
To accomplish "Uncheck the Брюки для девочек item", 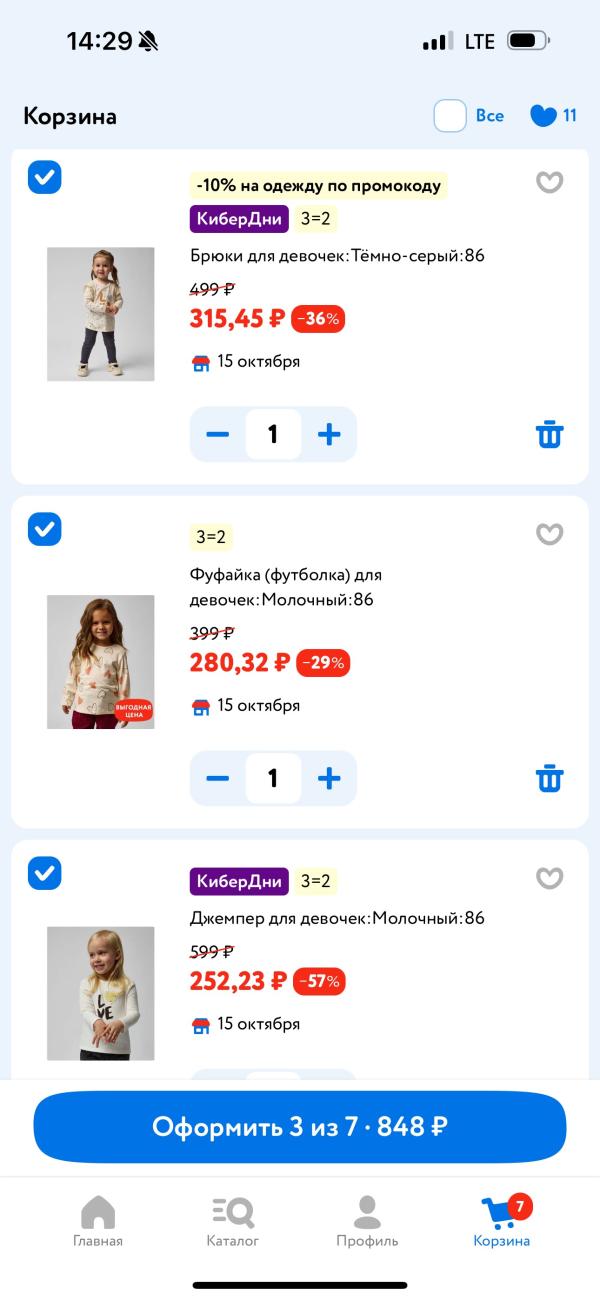I will click(x=45, y=178).
